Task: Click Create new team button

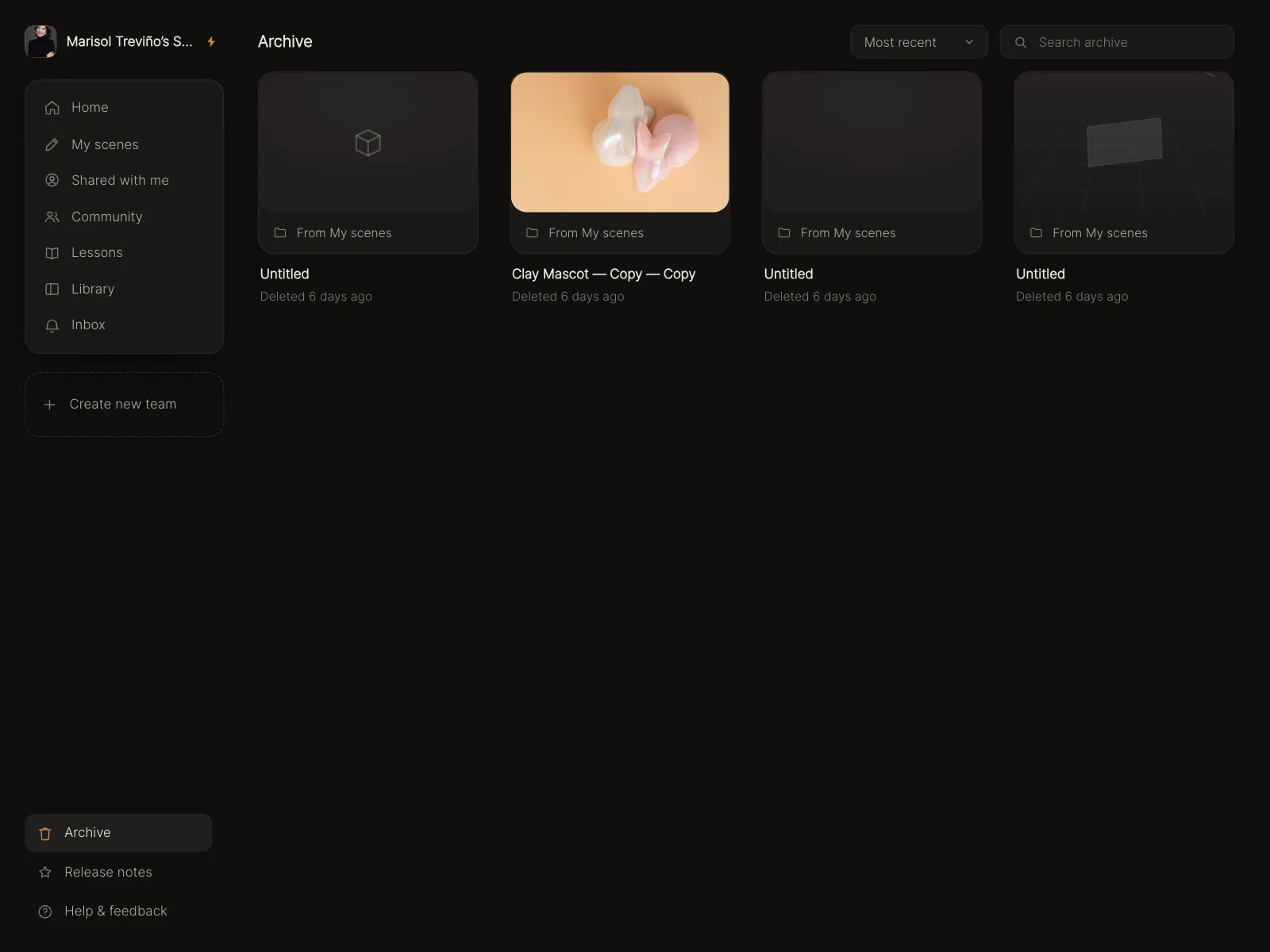Action: point(125,405)
